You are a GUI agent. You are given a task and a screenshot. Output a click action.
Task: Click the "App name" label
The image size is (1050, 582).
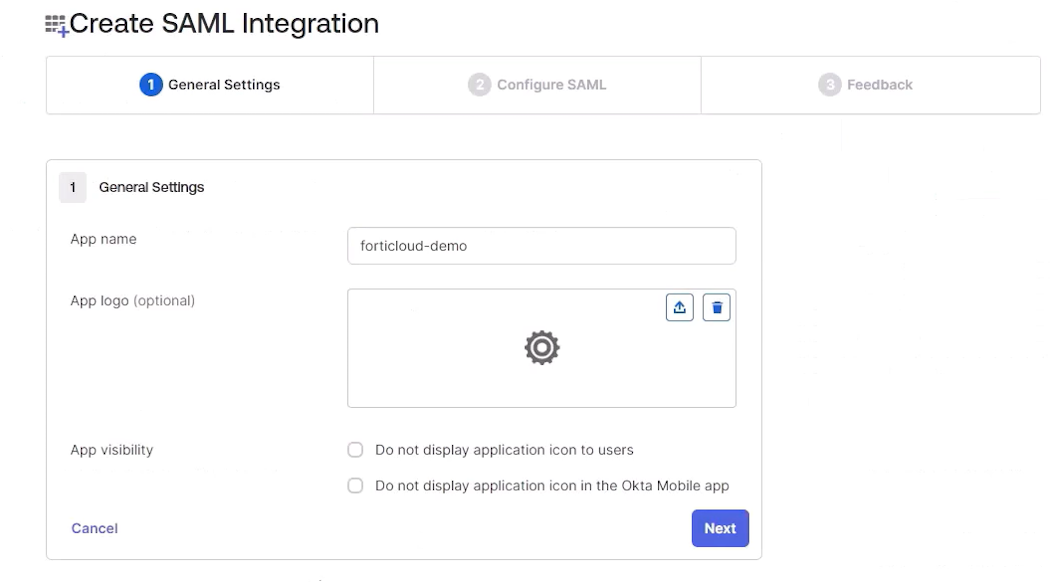click(x=103, y=239)
